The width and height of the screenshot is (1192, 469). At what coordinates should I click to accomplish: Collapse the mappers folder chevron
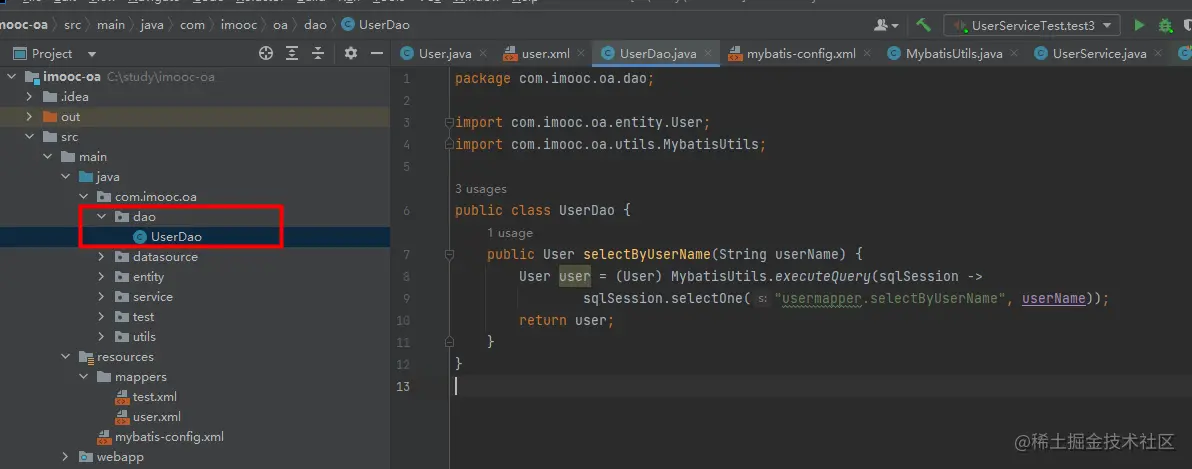point(83,376)
